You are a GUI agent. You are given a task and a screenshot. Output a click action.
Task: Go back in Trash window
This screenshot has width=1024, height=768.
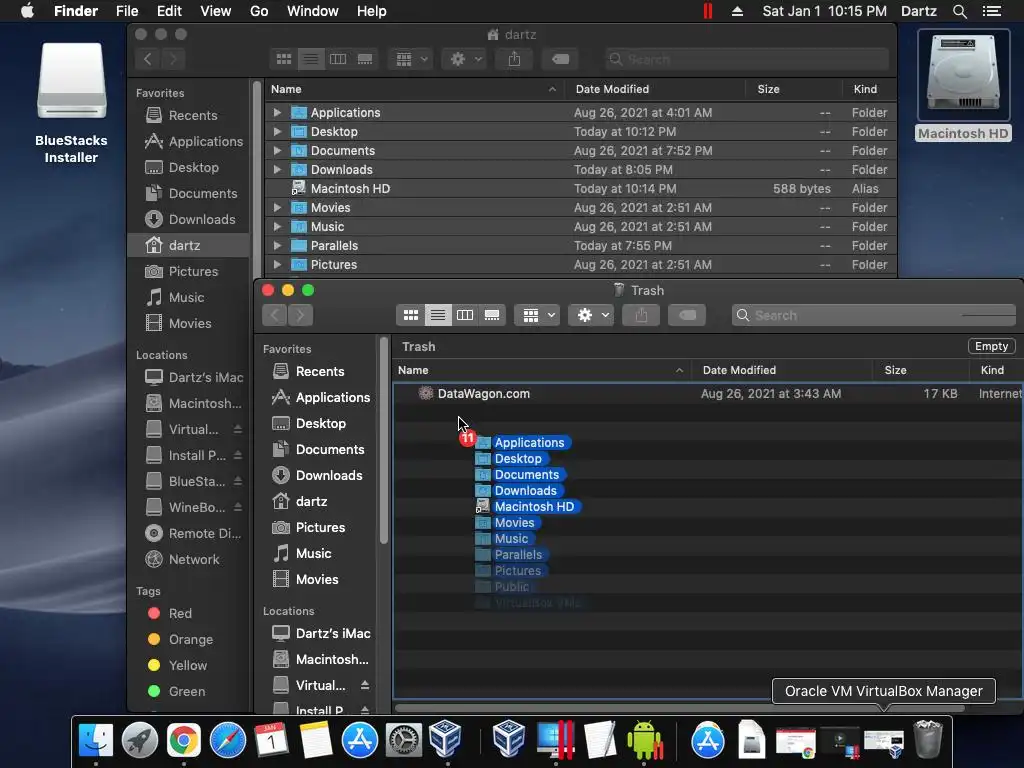pyautogui.click(x=275, y=315)
